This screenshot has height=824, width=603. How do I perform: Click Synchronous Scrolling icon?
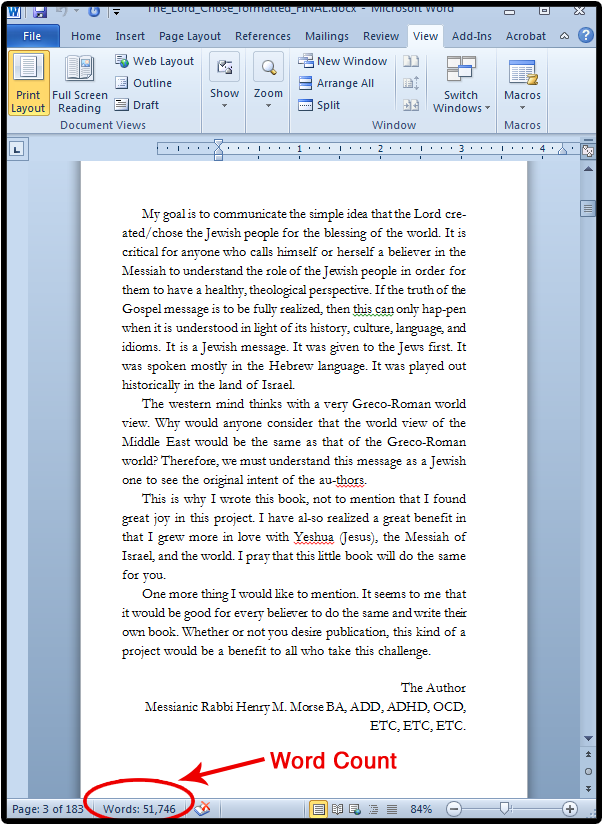click(411, 83)
